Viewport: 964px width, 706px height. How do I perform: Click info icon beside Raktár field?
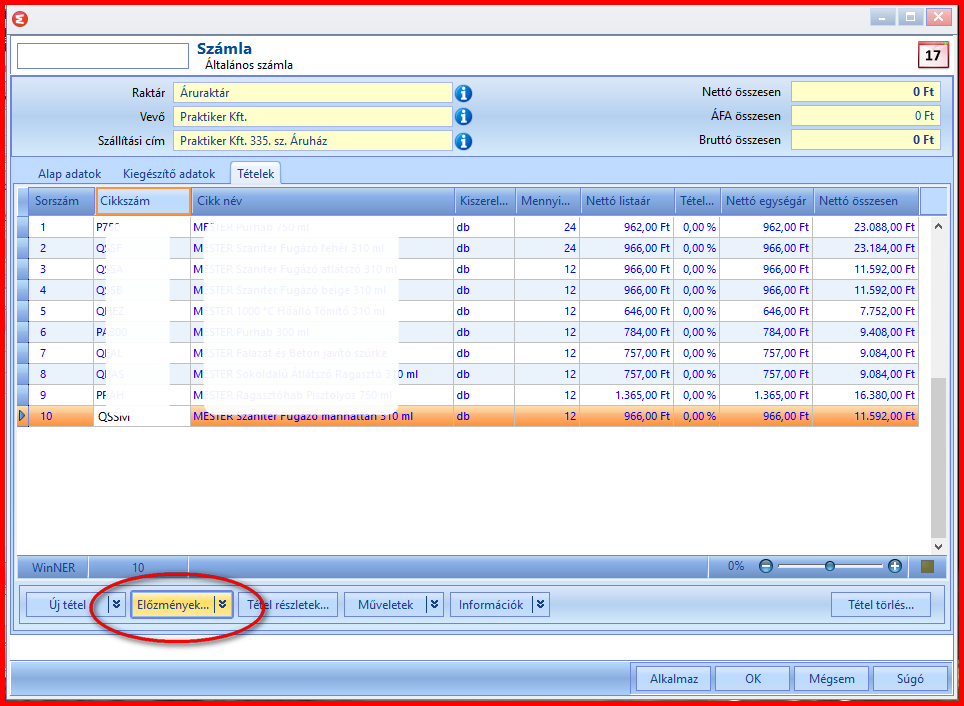(x=463, y=93)
